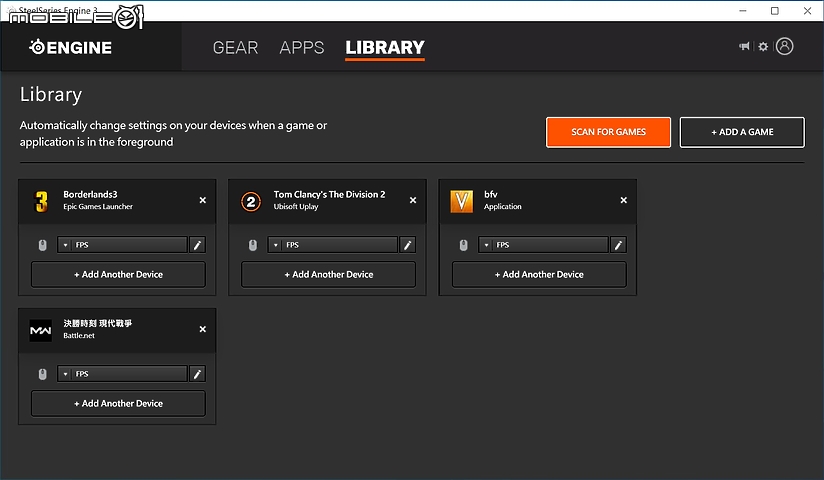This screenshot has height=480, width=824.
Task: Click the Borderlands3 game icon
Action: tap(41, 201)
